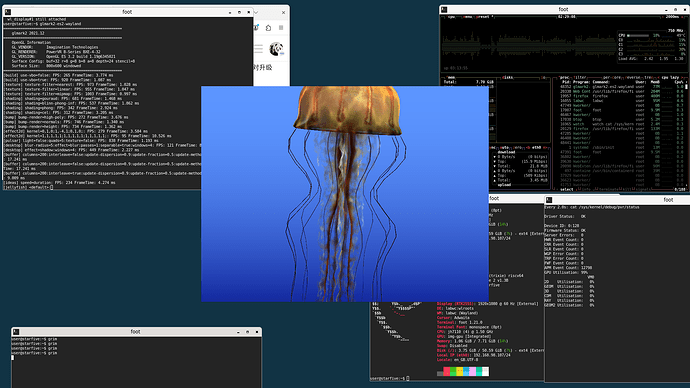
Task: Maximize the btop foot window
Action: (675, 9)
